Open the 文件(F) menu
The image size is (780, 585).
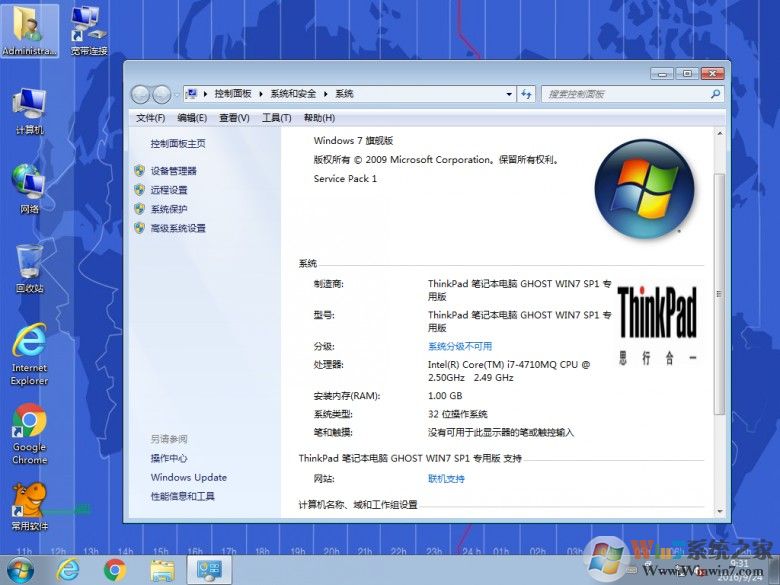[x=150, y=118]
